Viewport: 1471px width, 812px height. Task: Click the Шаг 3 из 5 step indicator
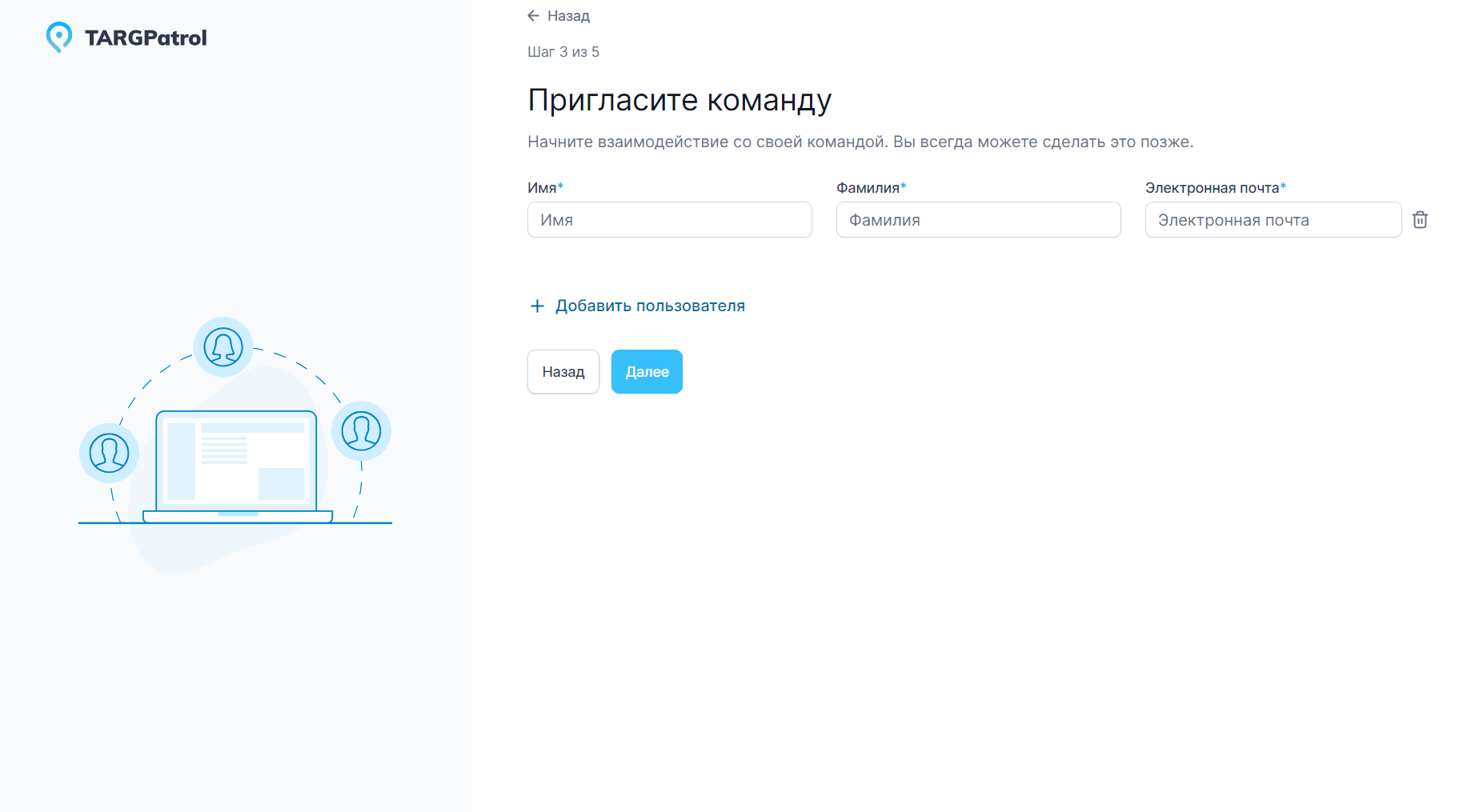(563, 51)
